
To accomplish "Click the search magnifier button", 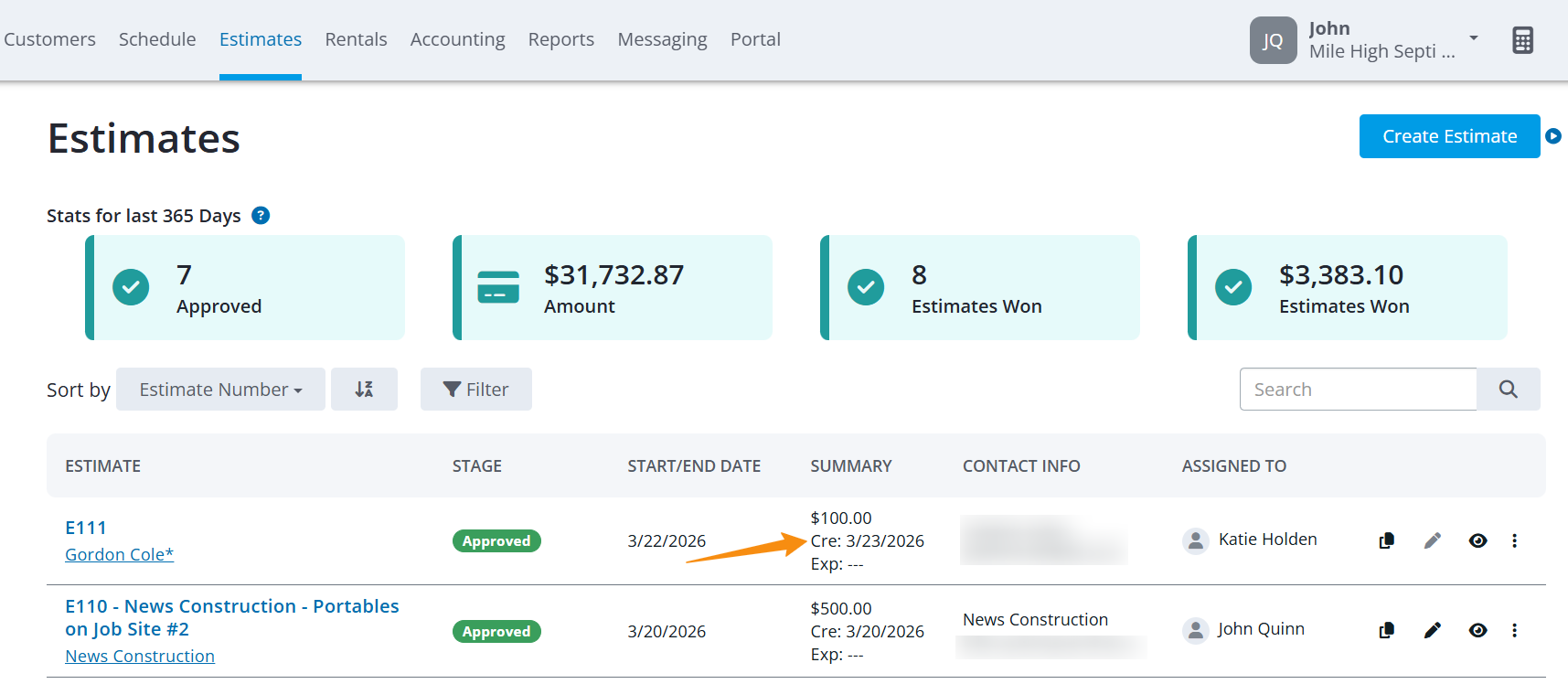I will pos(1509,390).
